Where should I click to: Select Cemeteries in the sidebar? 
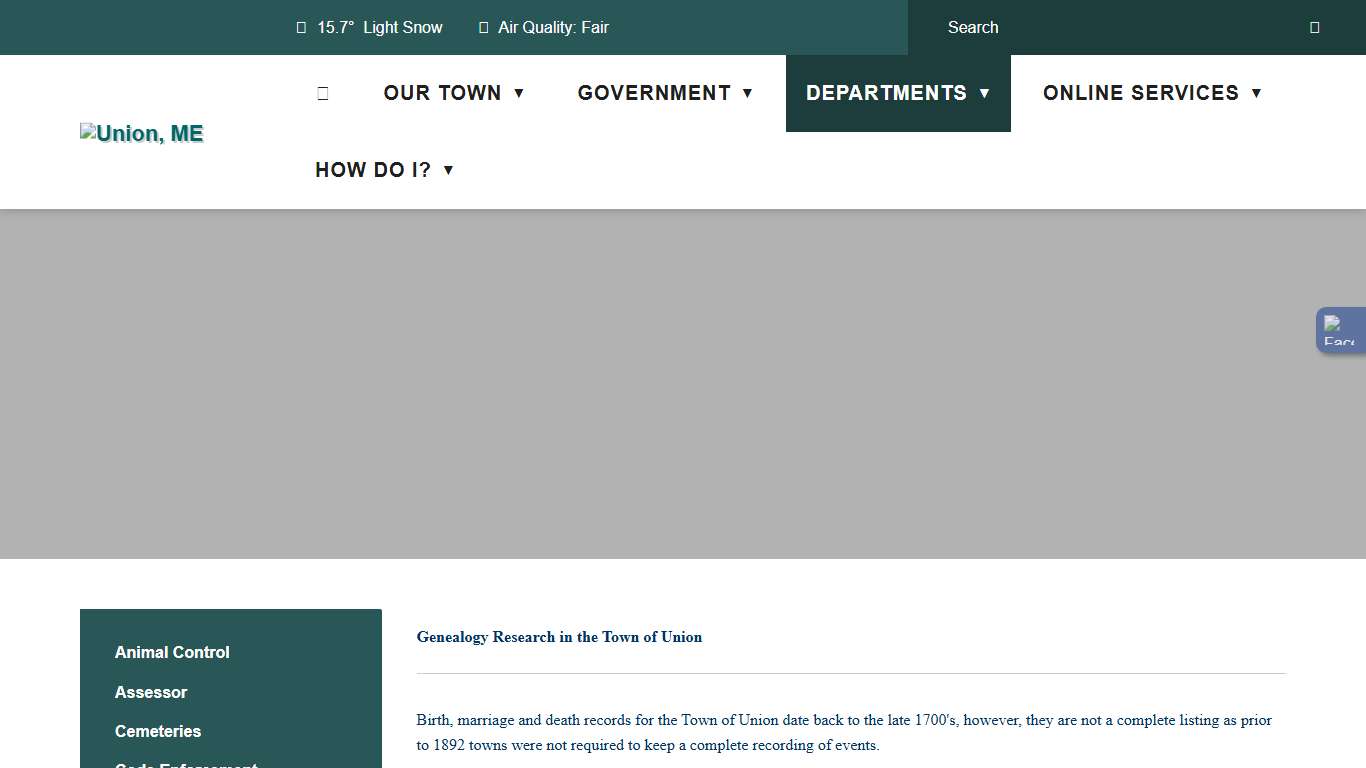click(158, 731)
